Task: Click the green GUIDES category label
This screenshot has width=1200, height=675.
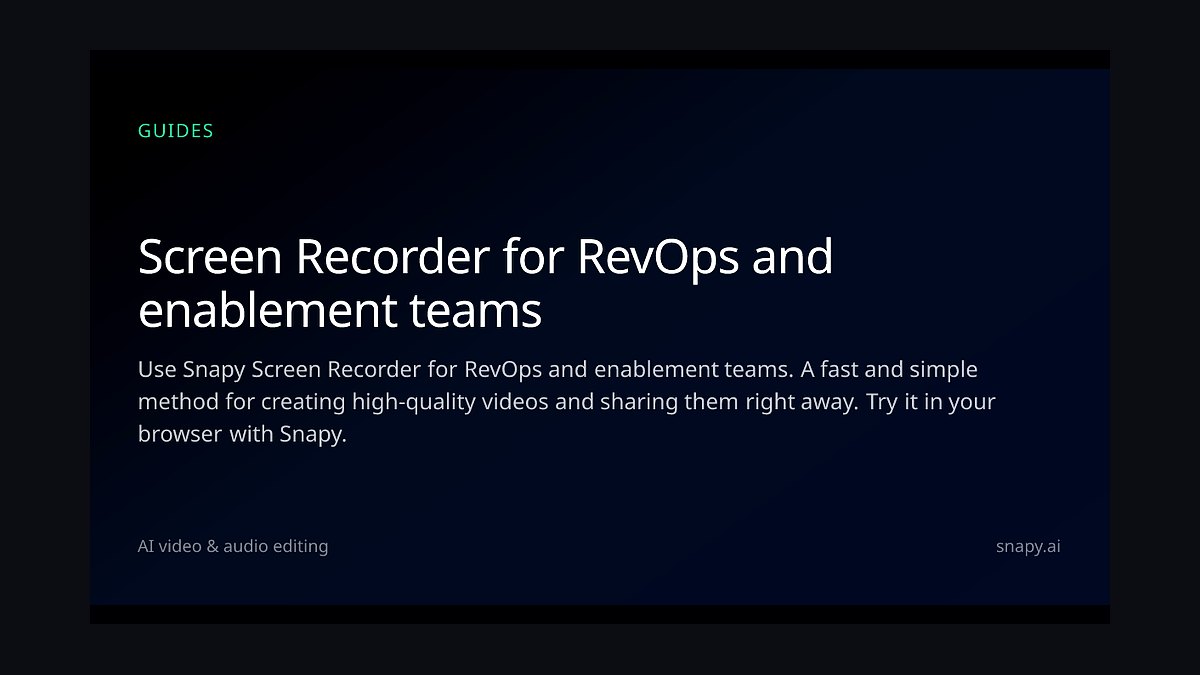Action: pyautogui.click(x=176, y=131)
